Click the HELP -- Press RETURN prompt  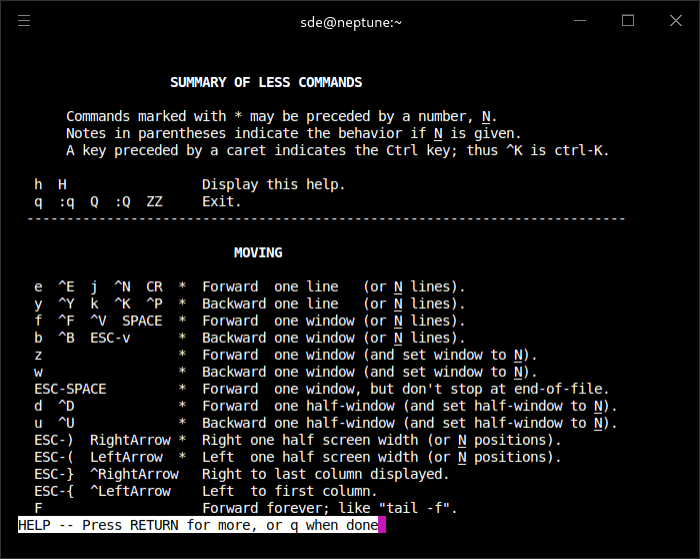click(x=198, y=525)
